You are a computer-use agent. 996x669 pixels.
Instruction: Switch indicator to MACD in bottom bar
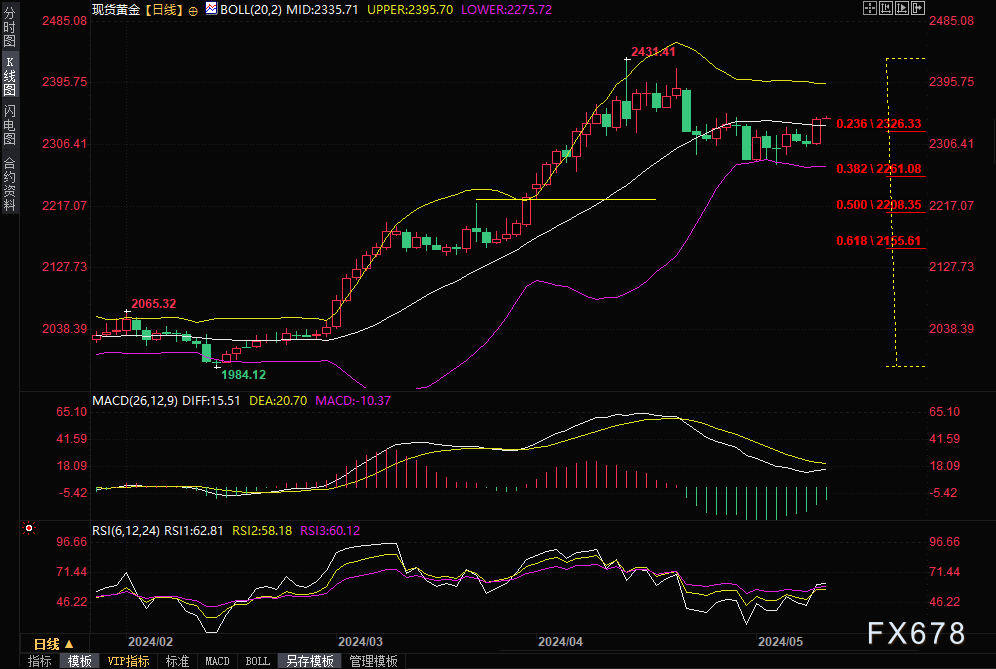pos(217,661)
